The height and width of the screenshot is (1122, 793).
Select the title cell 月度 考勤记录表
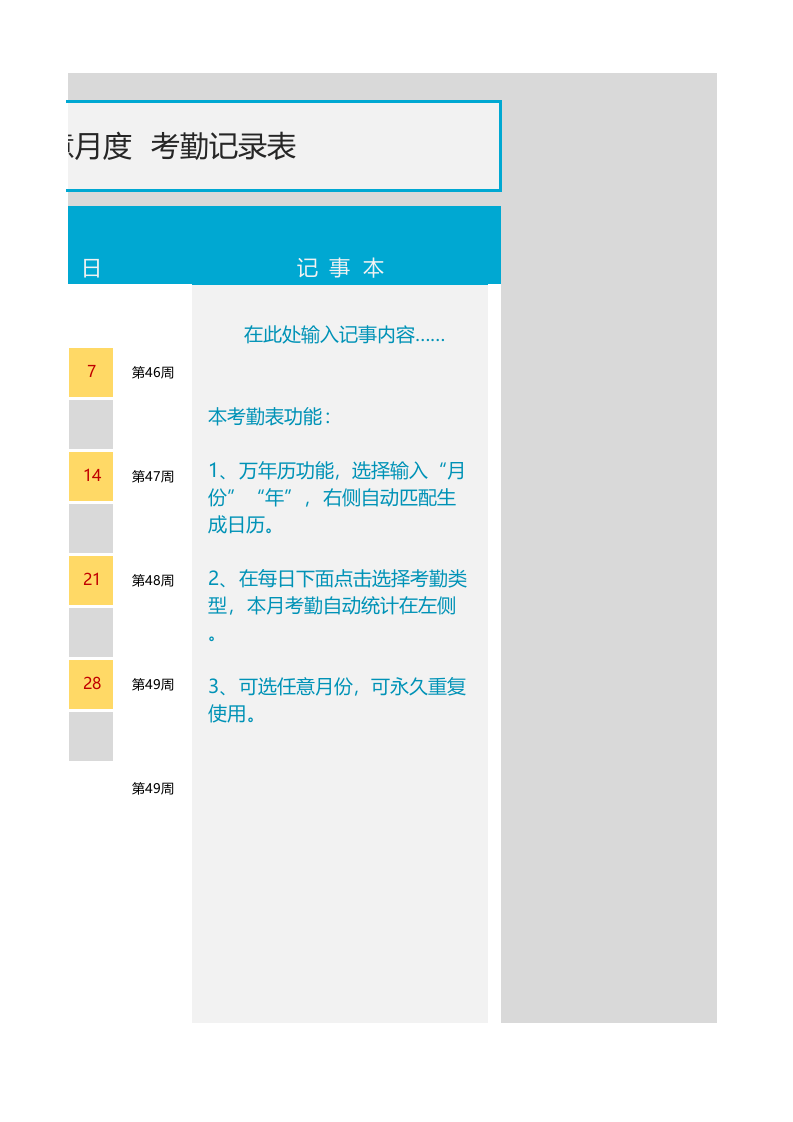(284, 146)
